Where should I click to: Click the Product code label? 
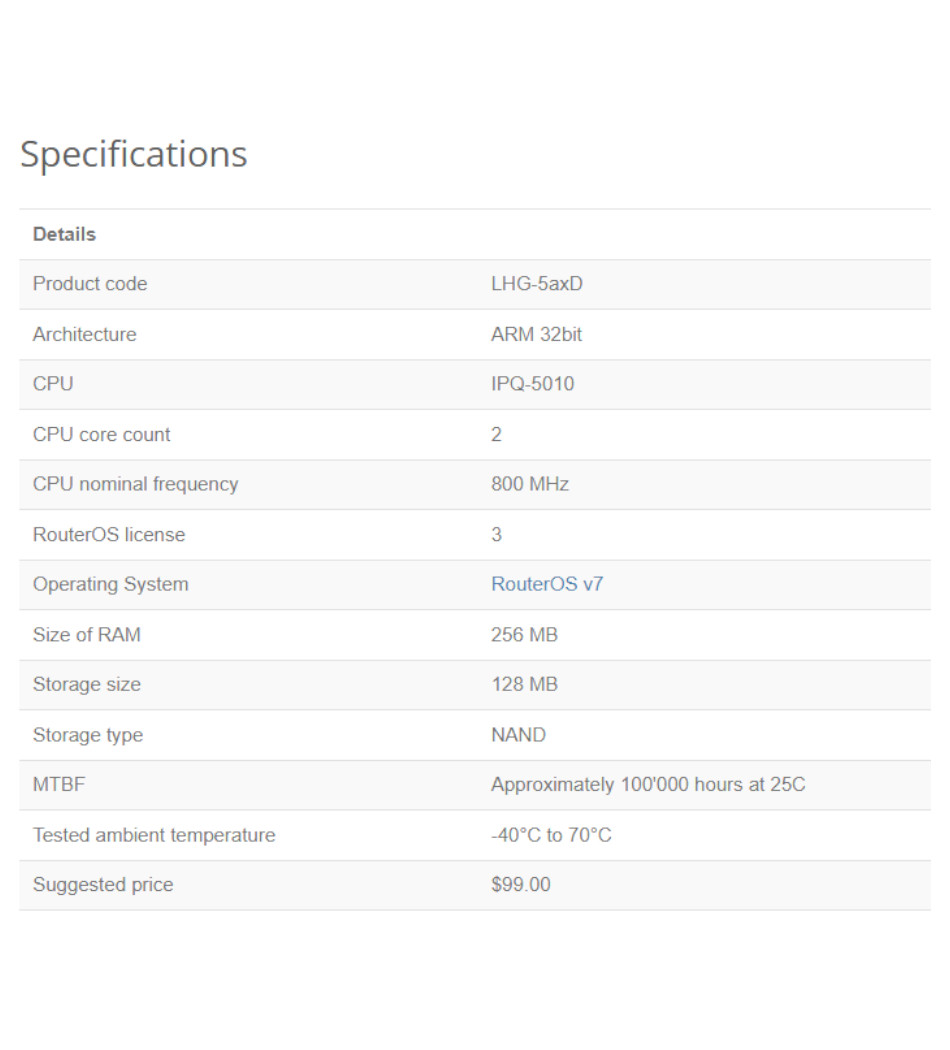(89, 284)
